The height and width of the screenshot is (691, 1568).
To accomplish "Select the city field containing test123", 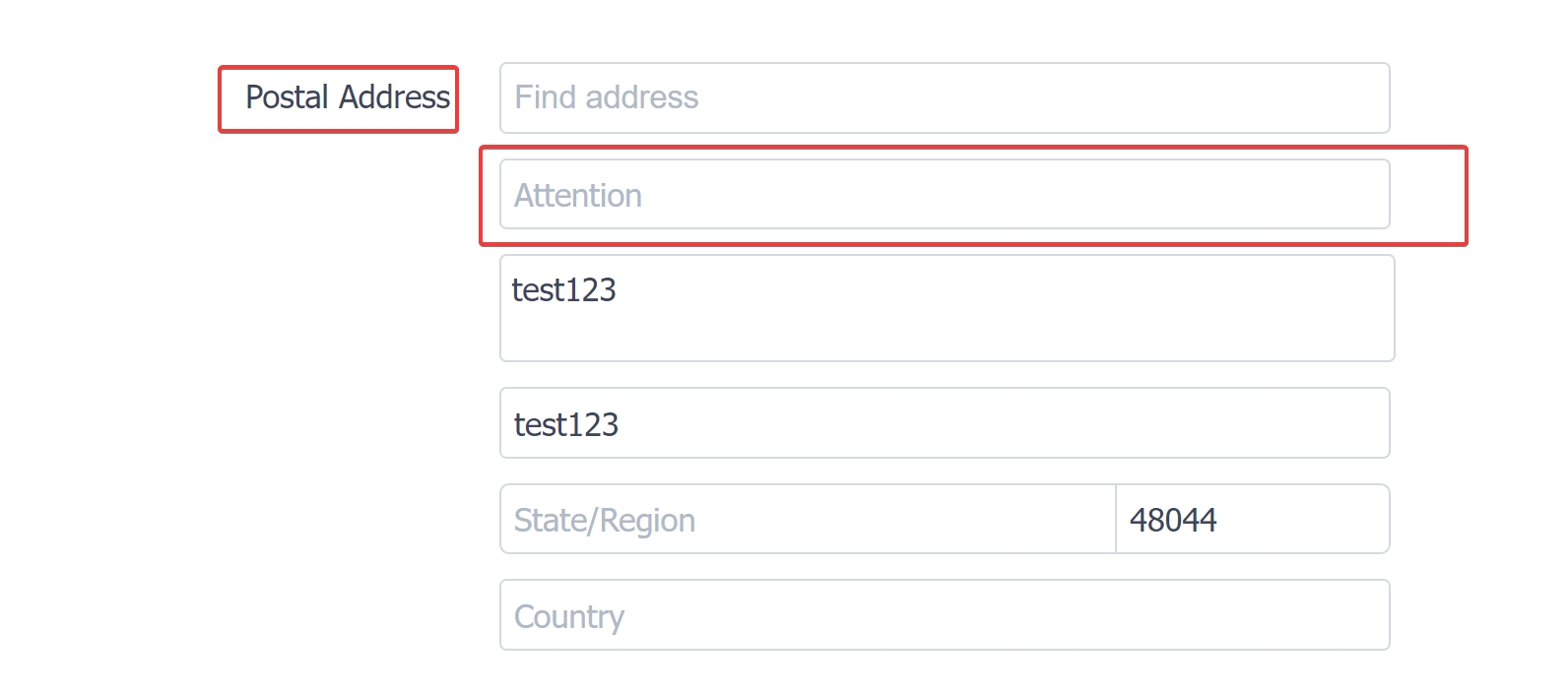I will (945, 422).
